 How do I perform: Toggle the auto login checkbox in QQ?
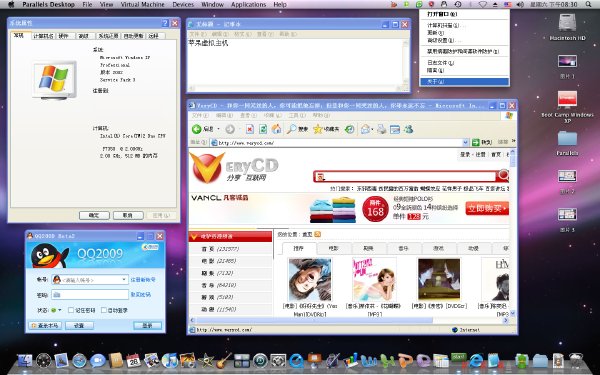(x=104, y=310)
